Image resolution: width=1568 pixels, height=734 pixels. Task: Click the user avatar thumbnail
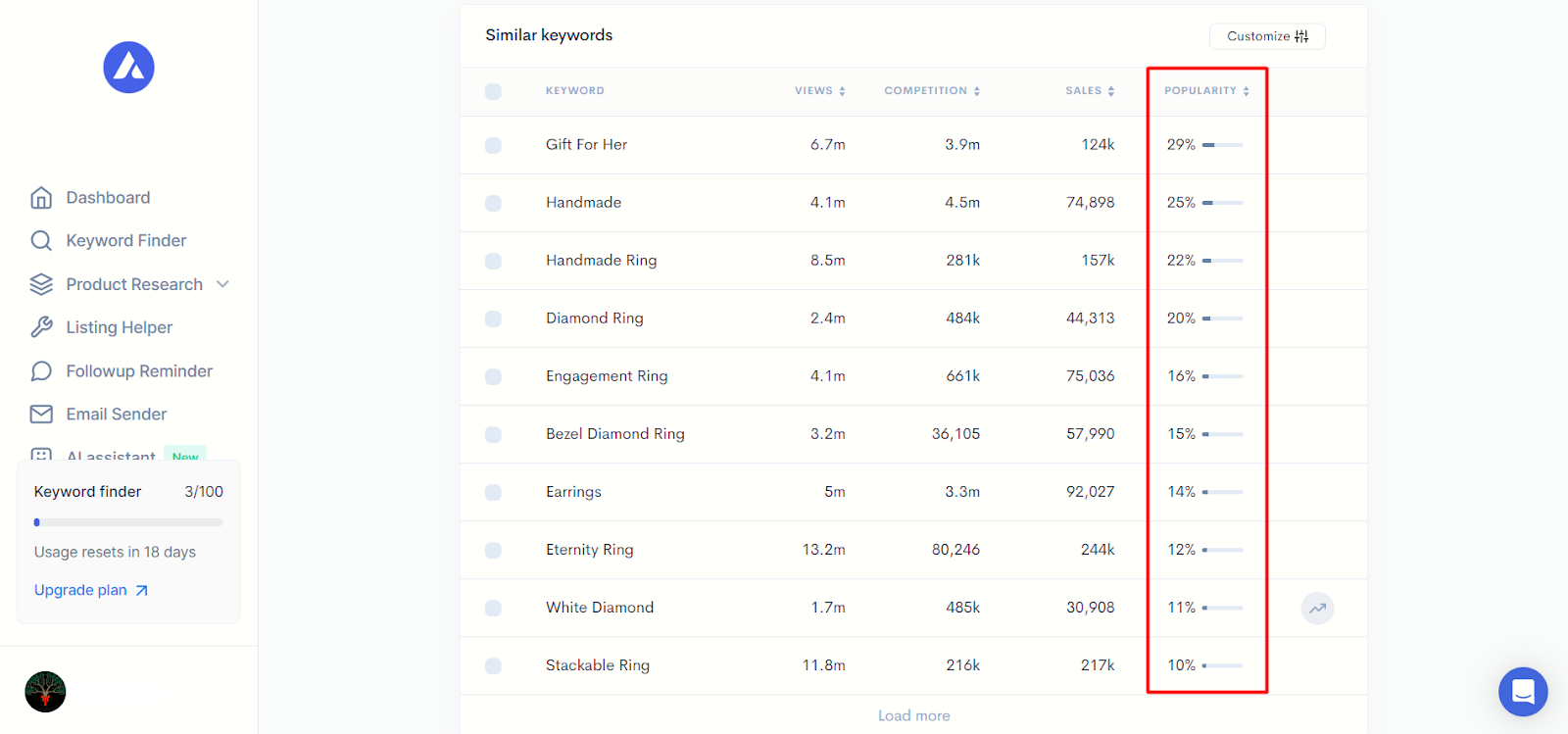(45, 692)
